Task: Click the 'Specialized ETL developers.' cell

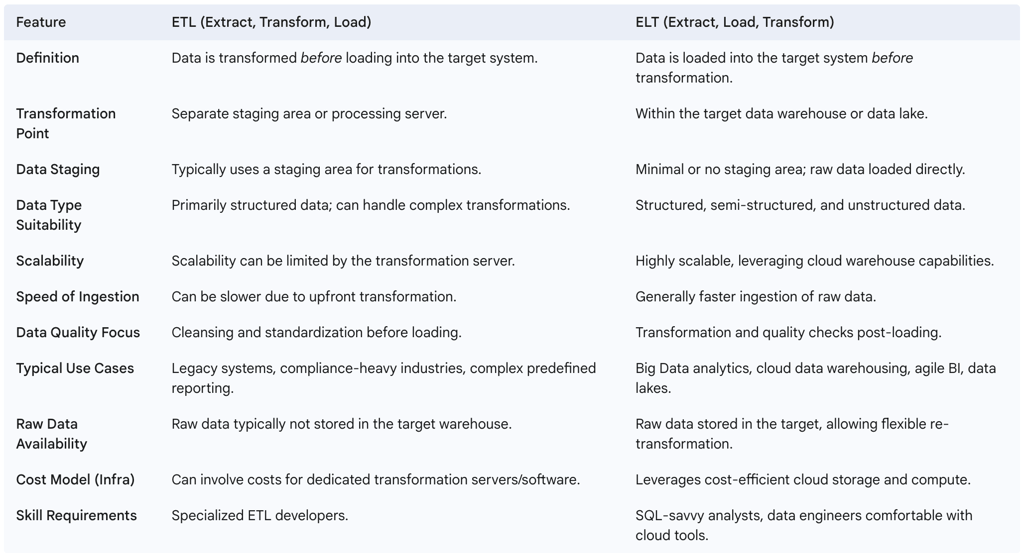Action: tap(261, 516)
